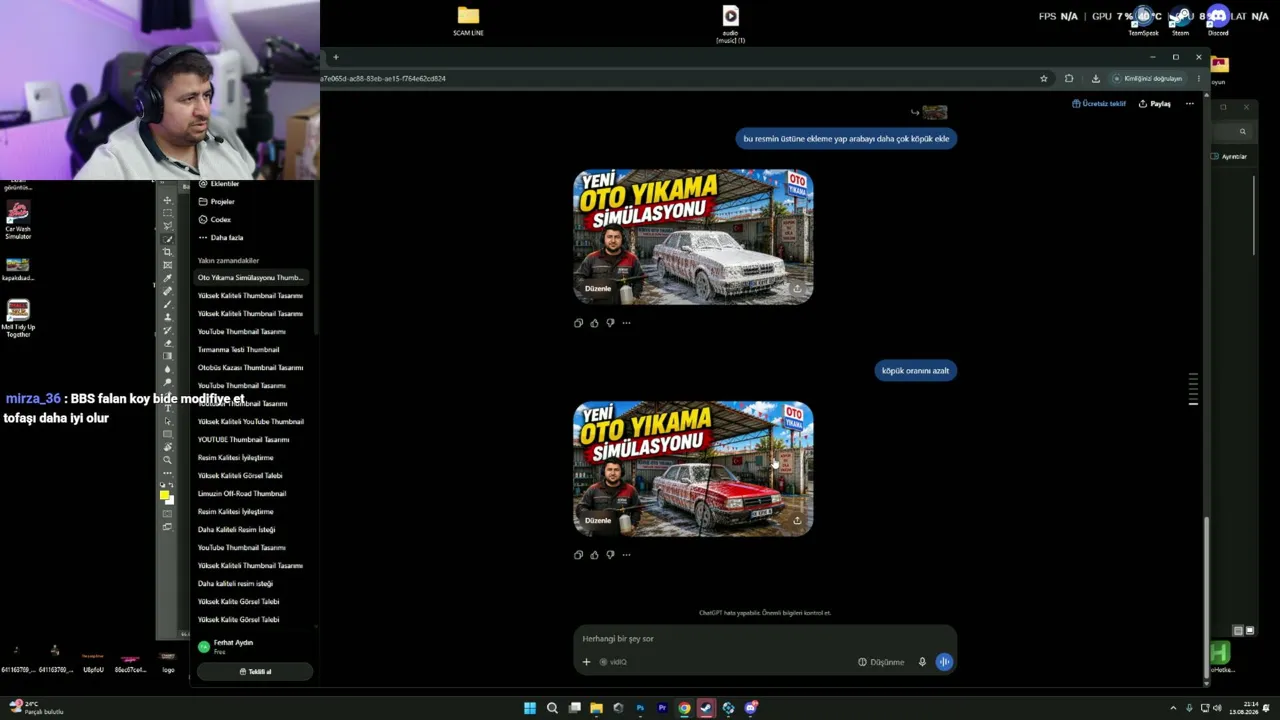Open the browser downloads icon

(1096, 79)
